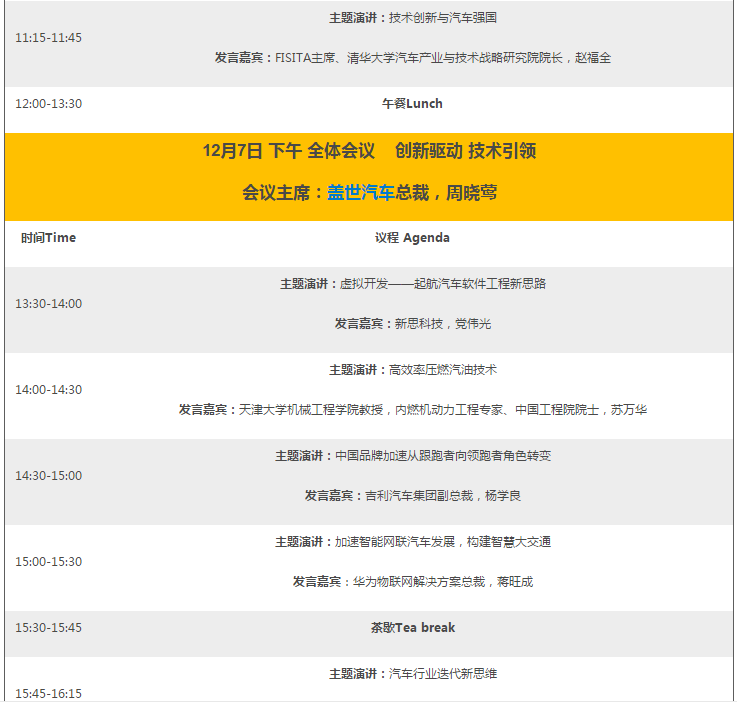The image size is (737, 705).
Task: Select the 华为物联网 speaker line naming 蒋旺成
Action: [412, 582]
